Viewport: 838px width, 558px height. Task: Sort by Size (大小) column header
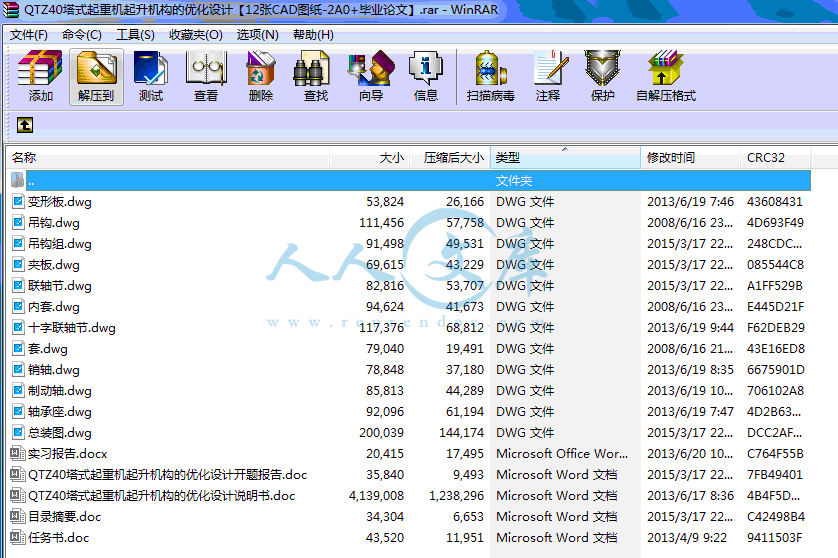coord(370,158)
